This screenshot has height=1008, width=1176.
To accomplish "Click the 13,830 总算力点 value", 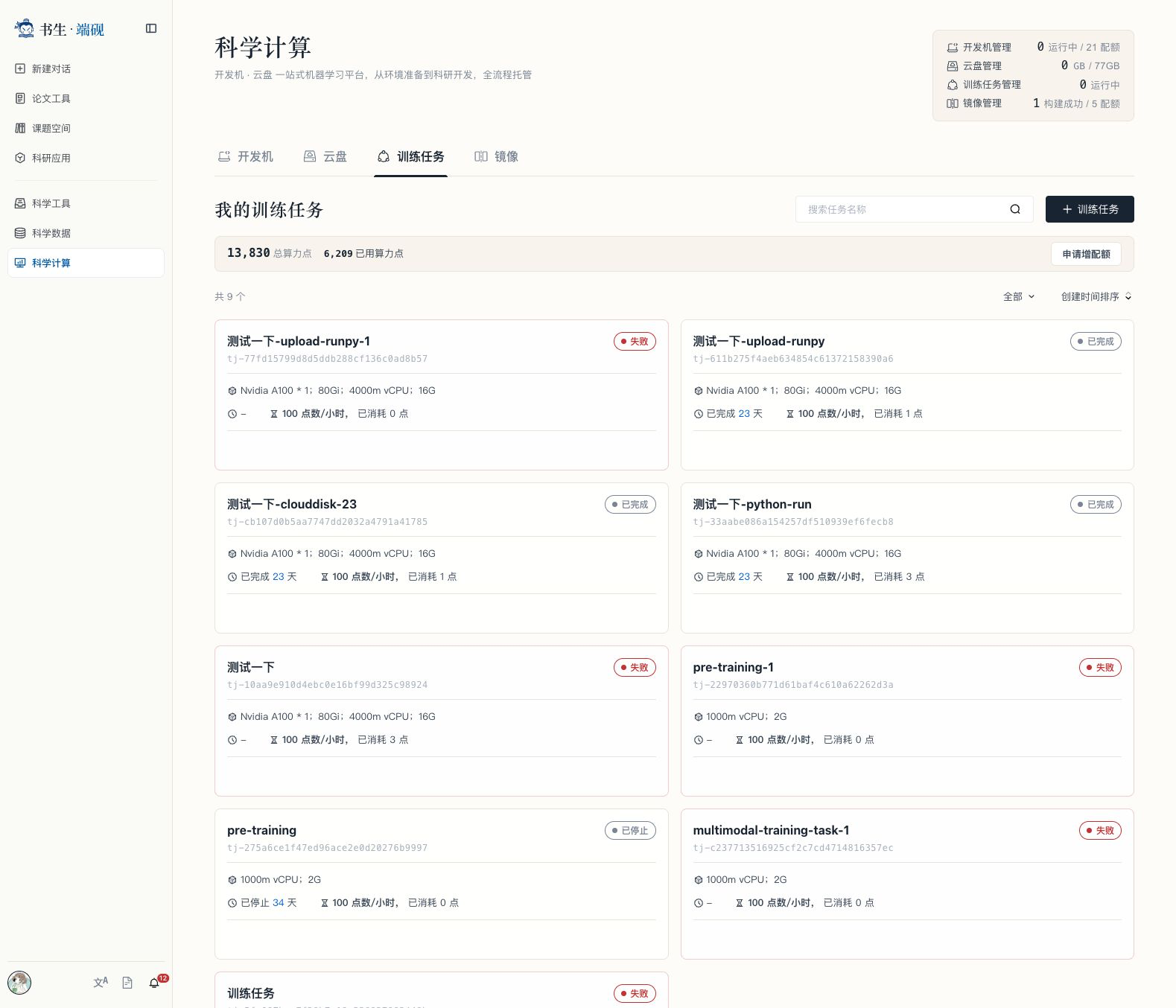I will click(270, 253).
